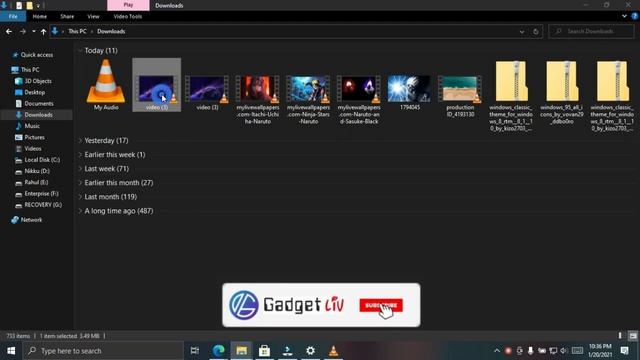The width and height of the screenshot is (640, 360).
Task: Open Desktop folder in the sidebar
Action: coord(30,92)
